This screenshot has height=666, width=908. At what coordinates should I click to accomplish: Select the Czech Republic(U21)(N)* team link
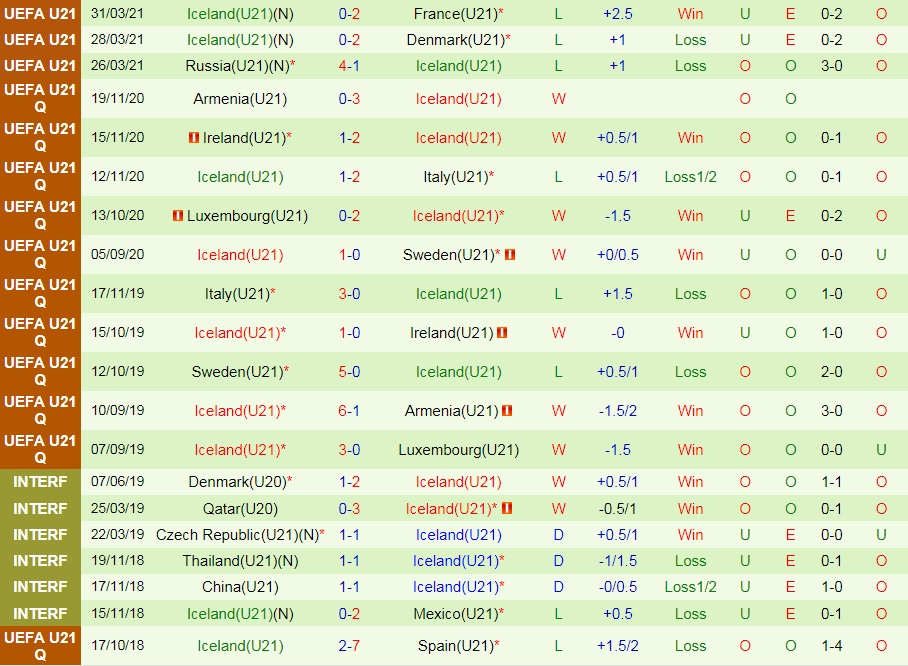tap(240, 534)
